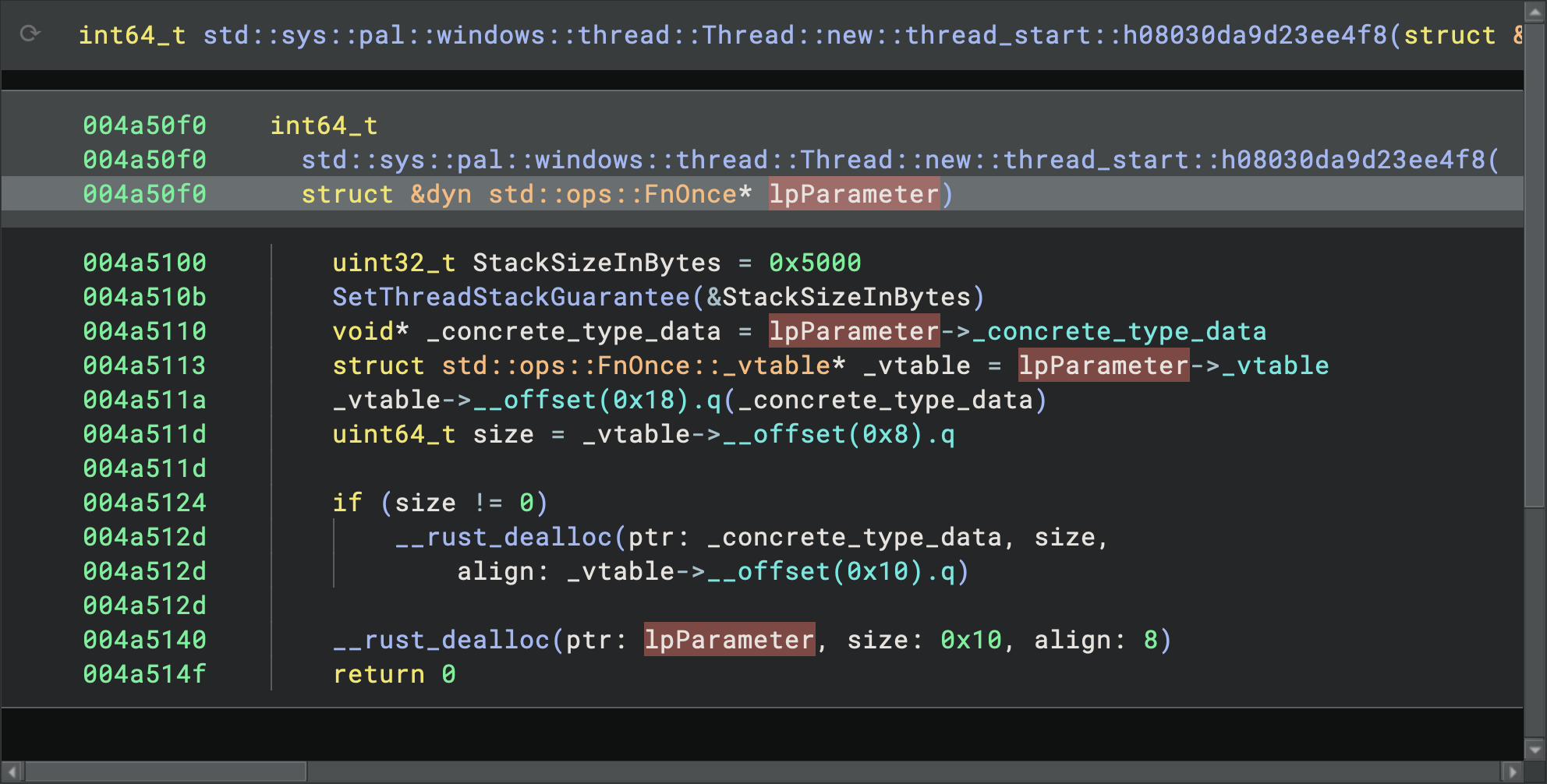Select the StackSizeInBytes variable in its uint32_t declaration

(596, 263)
